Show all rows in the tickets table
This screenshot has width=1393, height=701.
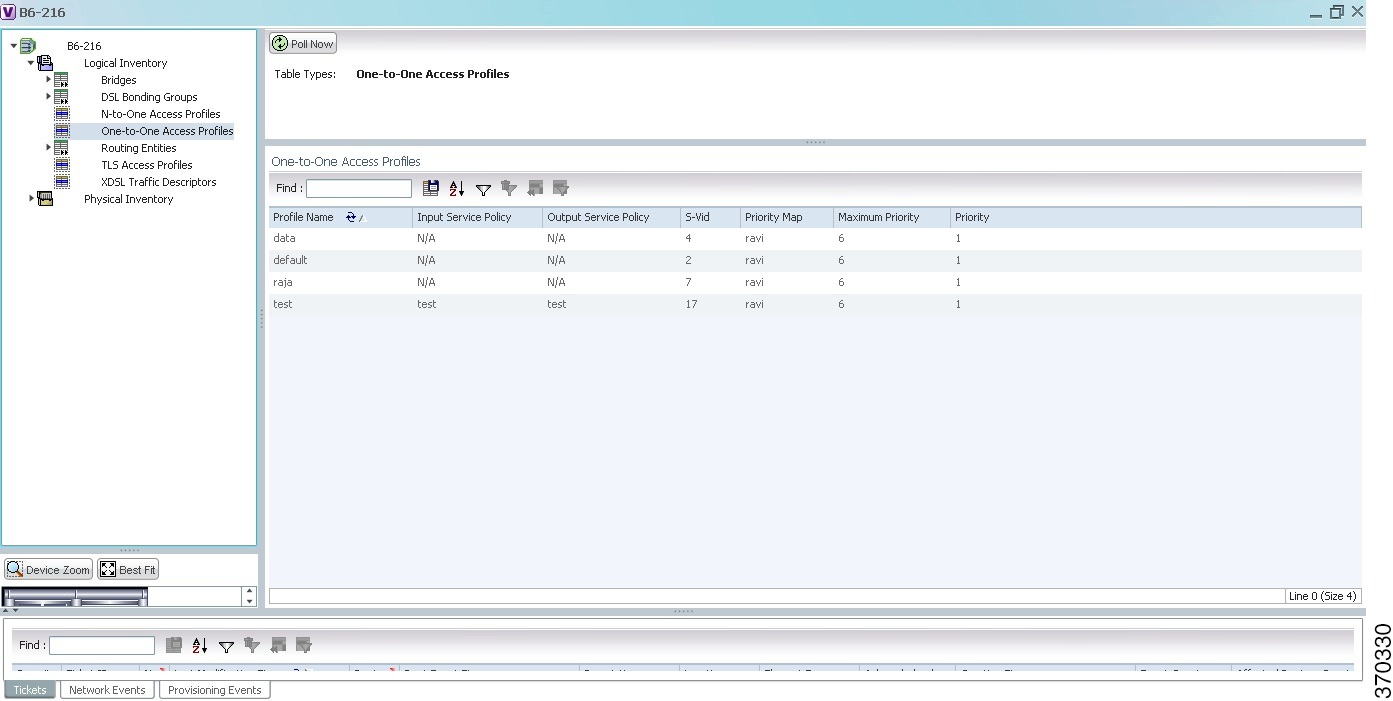[x=278, y=645]
